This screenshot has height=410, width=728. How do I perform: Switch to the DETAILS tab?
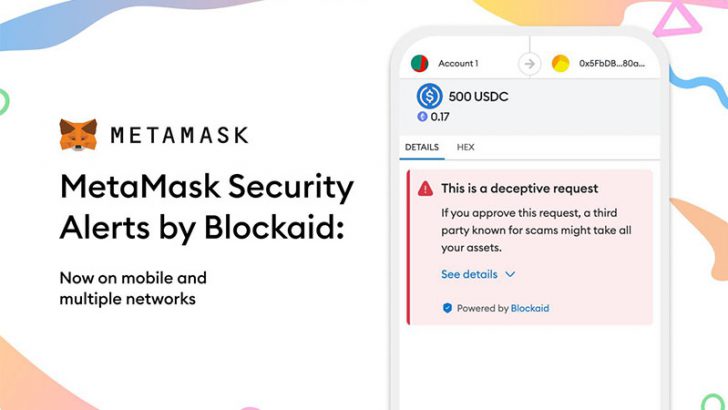pos(422,147)
